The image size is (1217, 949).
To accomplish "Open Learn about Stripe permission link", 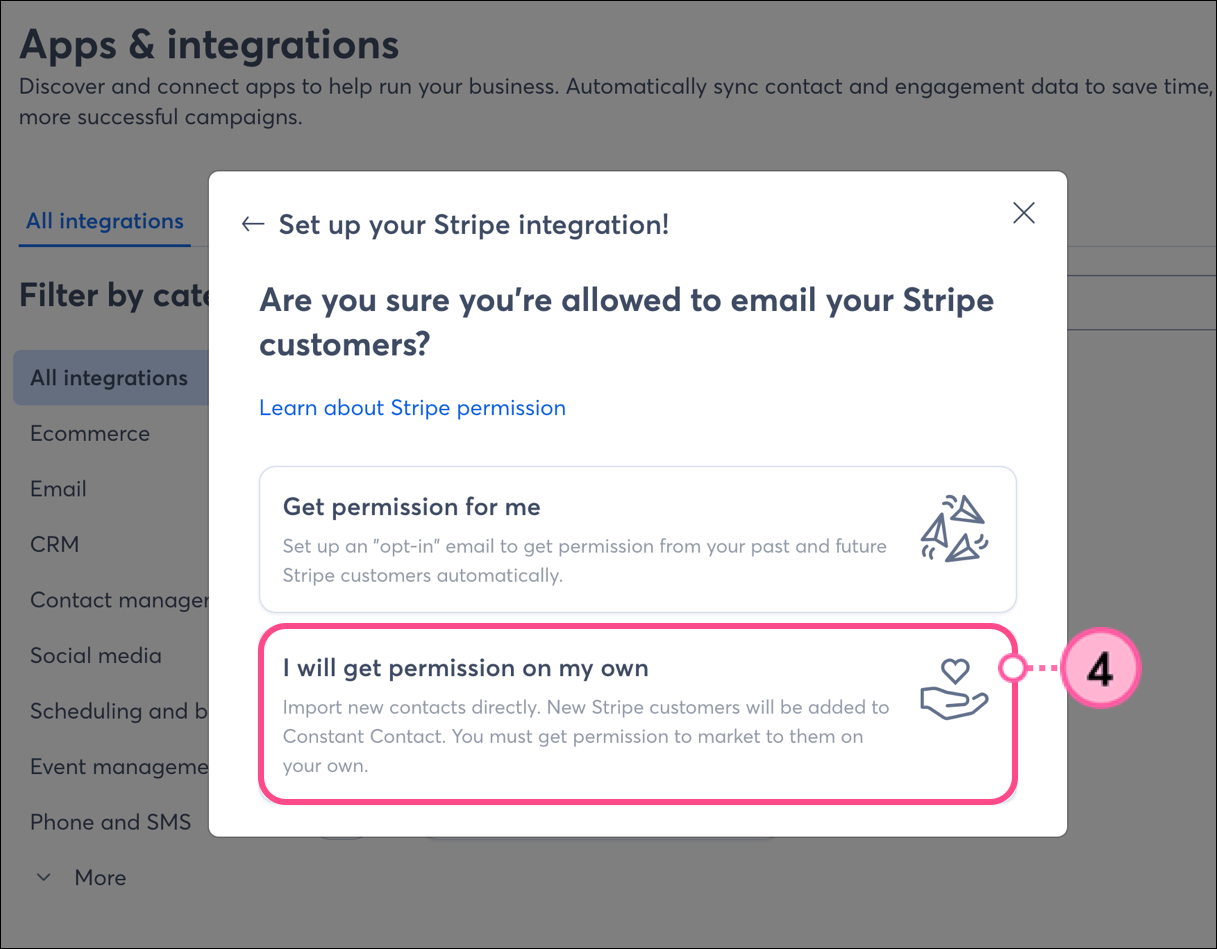I will click(x=412, y=407).
